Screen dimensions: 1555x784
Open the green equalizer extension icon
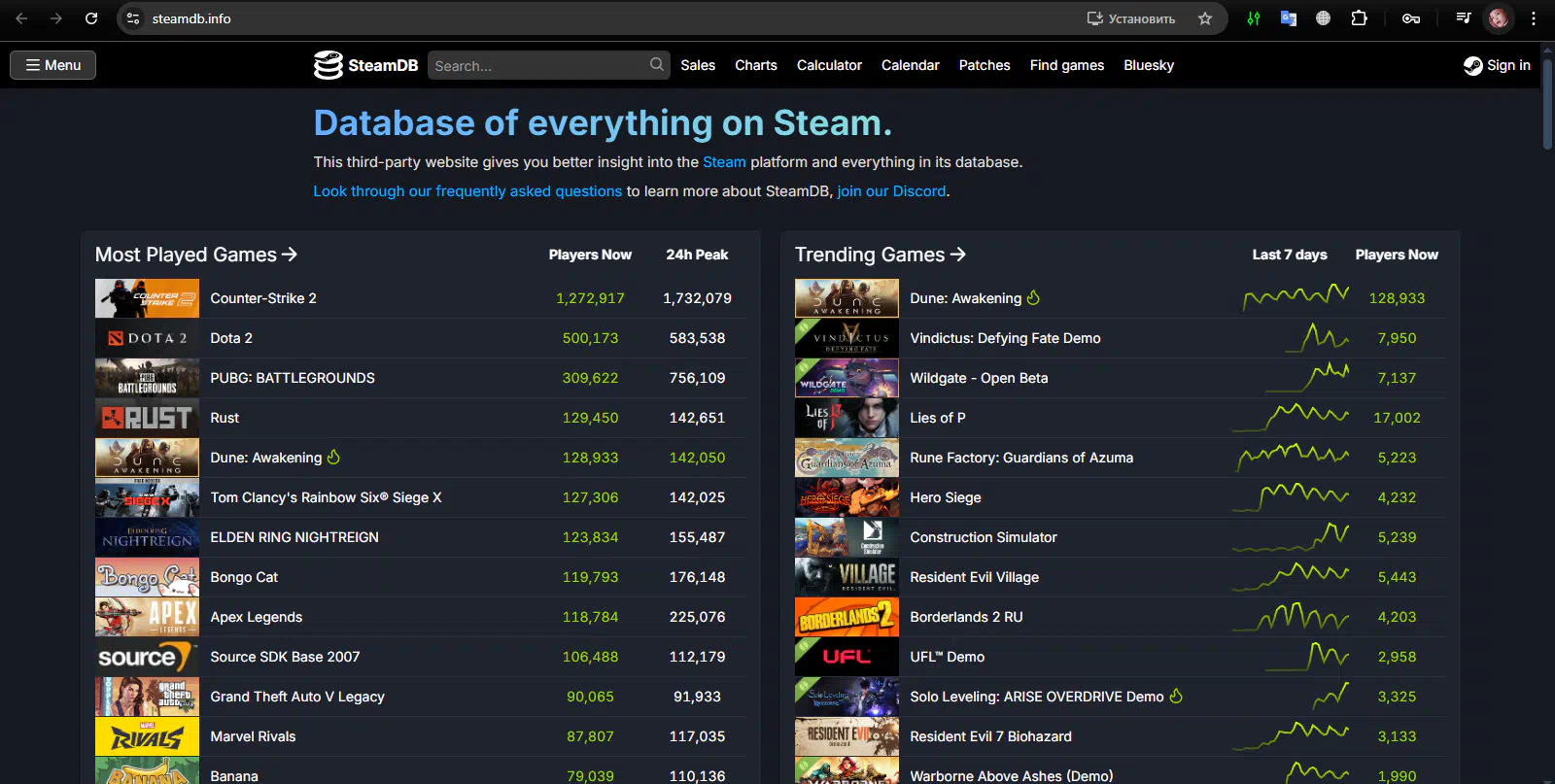(x=1254, y=18)
